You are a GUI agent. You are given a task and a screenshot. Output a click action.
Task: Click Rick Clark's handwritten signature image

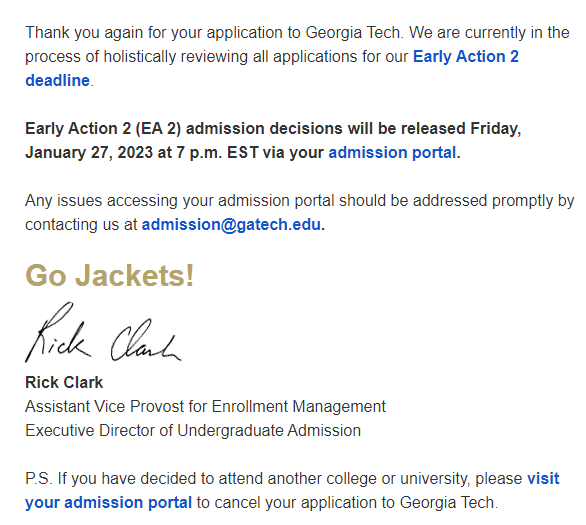pos(103,333)
